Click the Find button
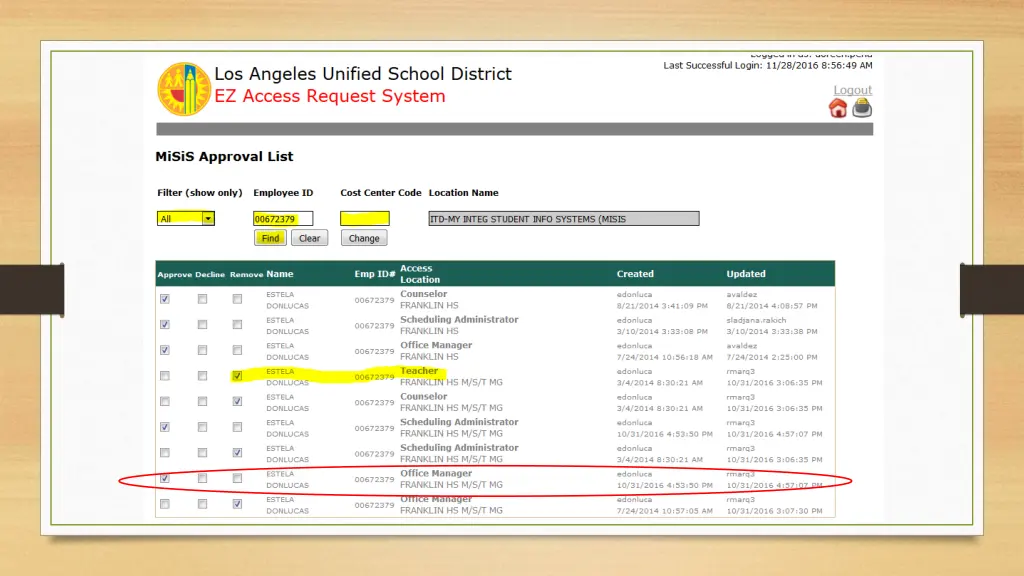Screen dimensions: 1024x576 270,238
